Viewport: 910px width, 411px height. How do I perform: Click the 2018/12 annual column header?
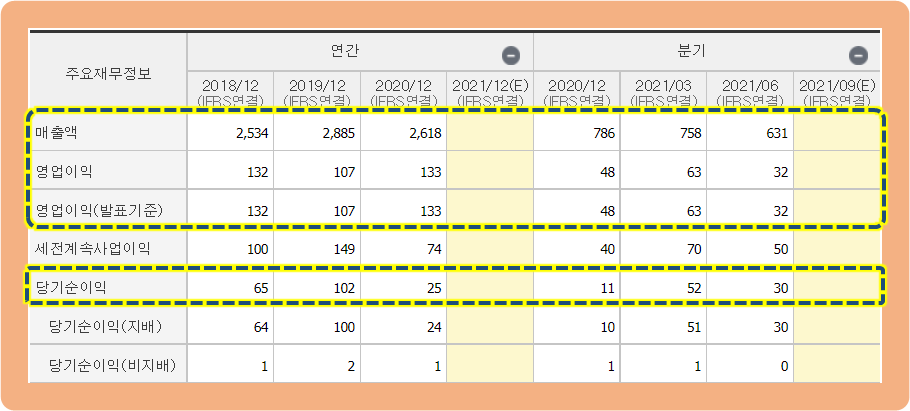coord(230,92)
